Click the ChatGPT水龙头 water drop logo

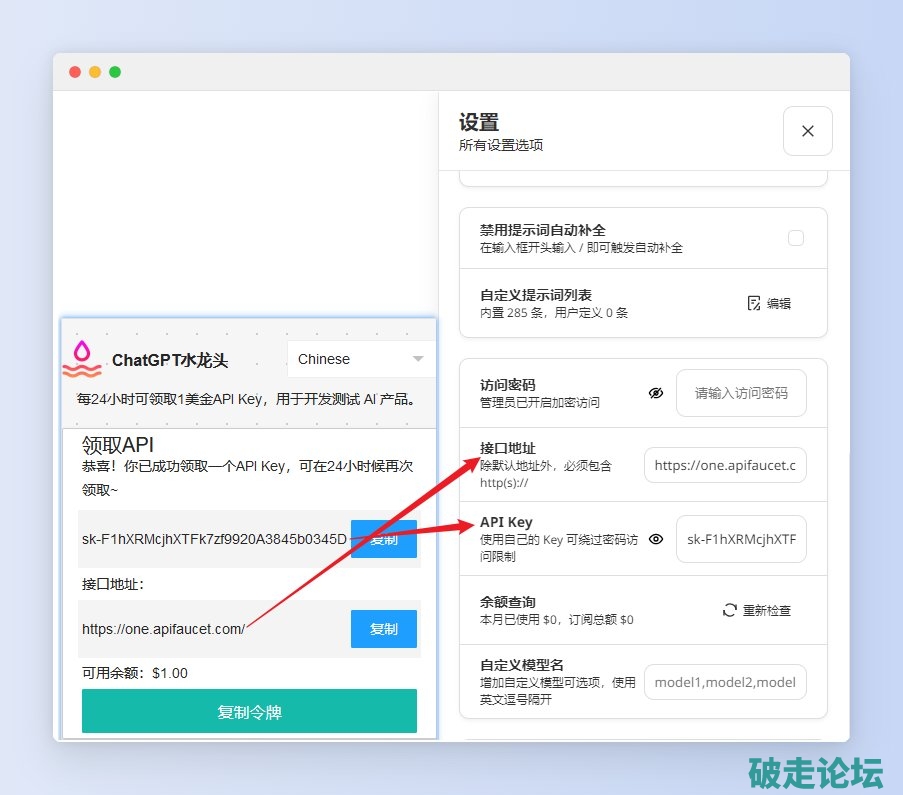click(82, 359)
